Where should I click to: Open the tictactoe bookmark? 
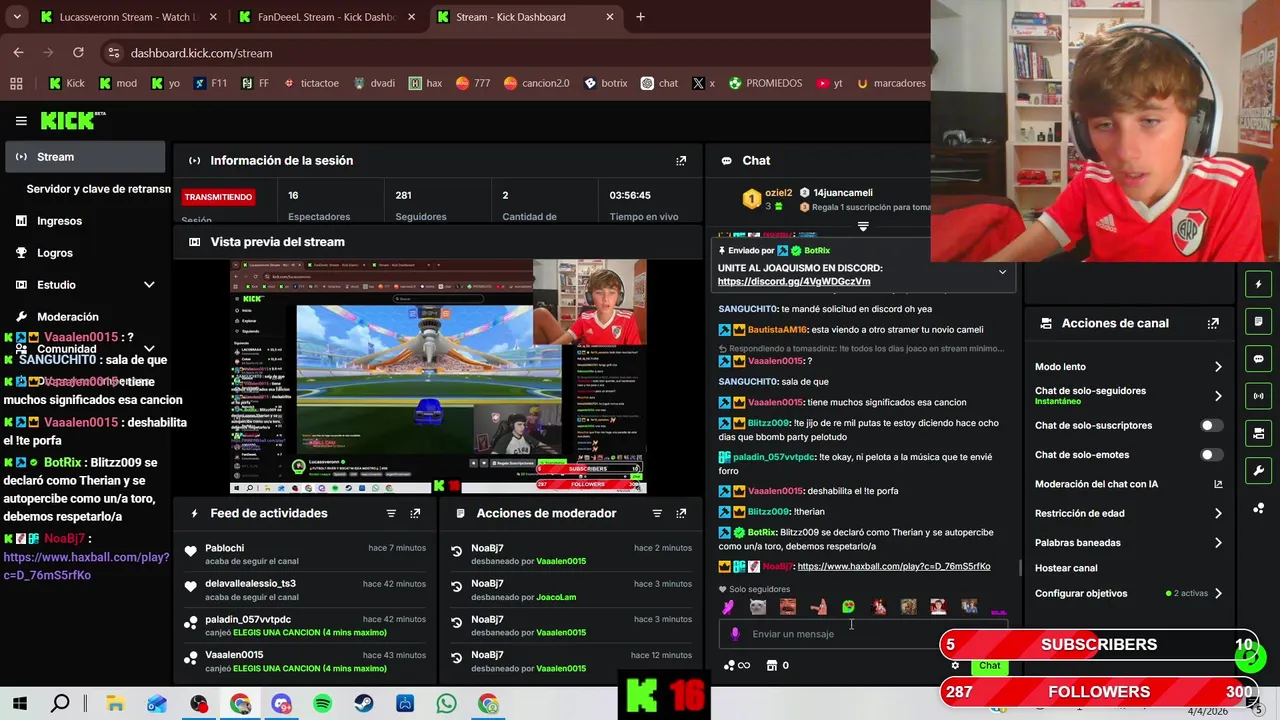tap(311, 83)
